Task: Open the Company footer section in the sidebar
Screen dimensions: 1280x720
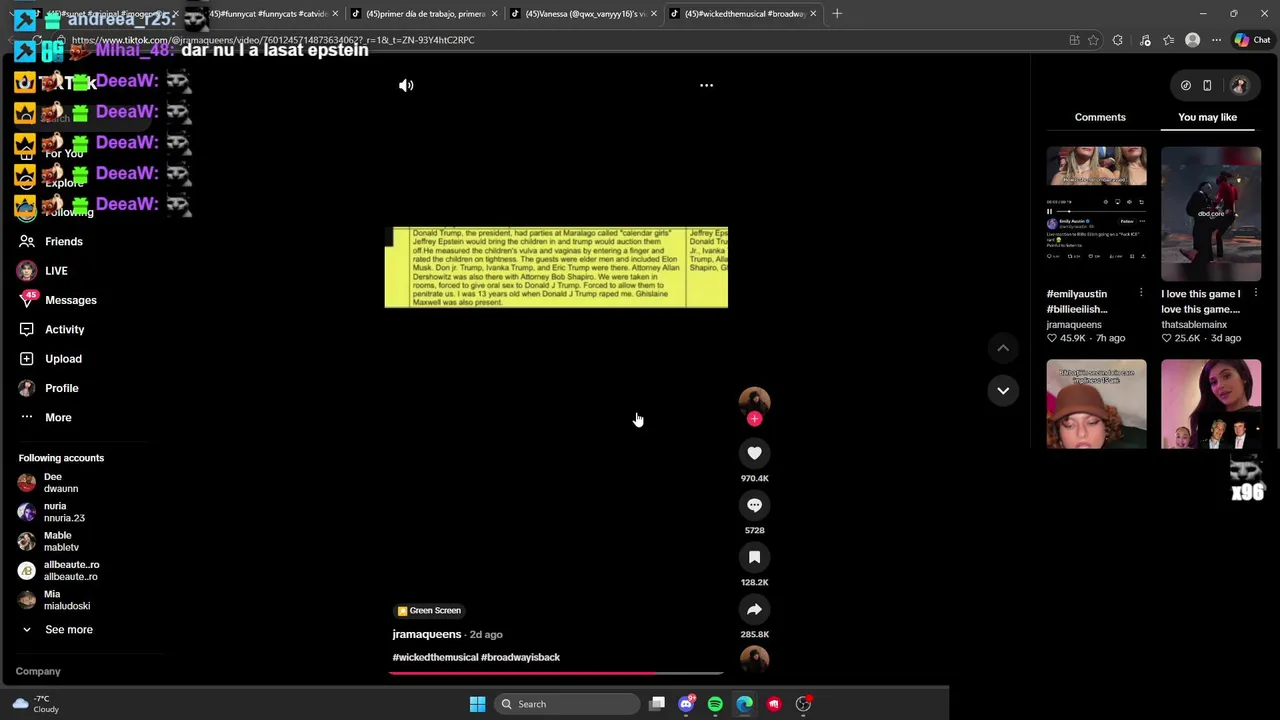Action: click(38, 671)
